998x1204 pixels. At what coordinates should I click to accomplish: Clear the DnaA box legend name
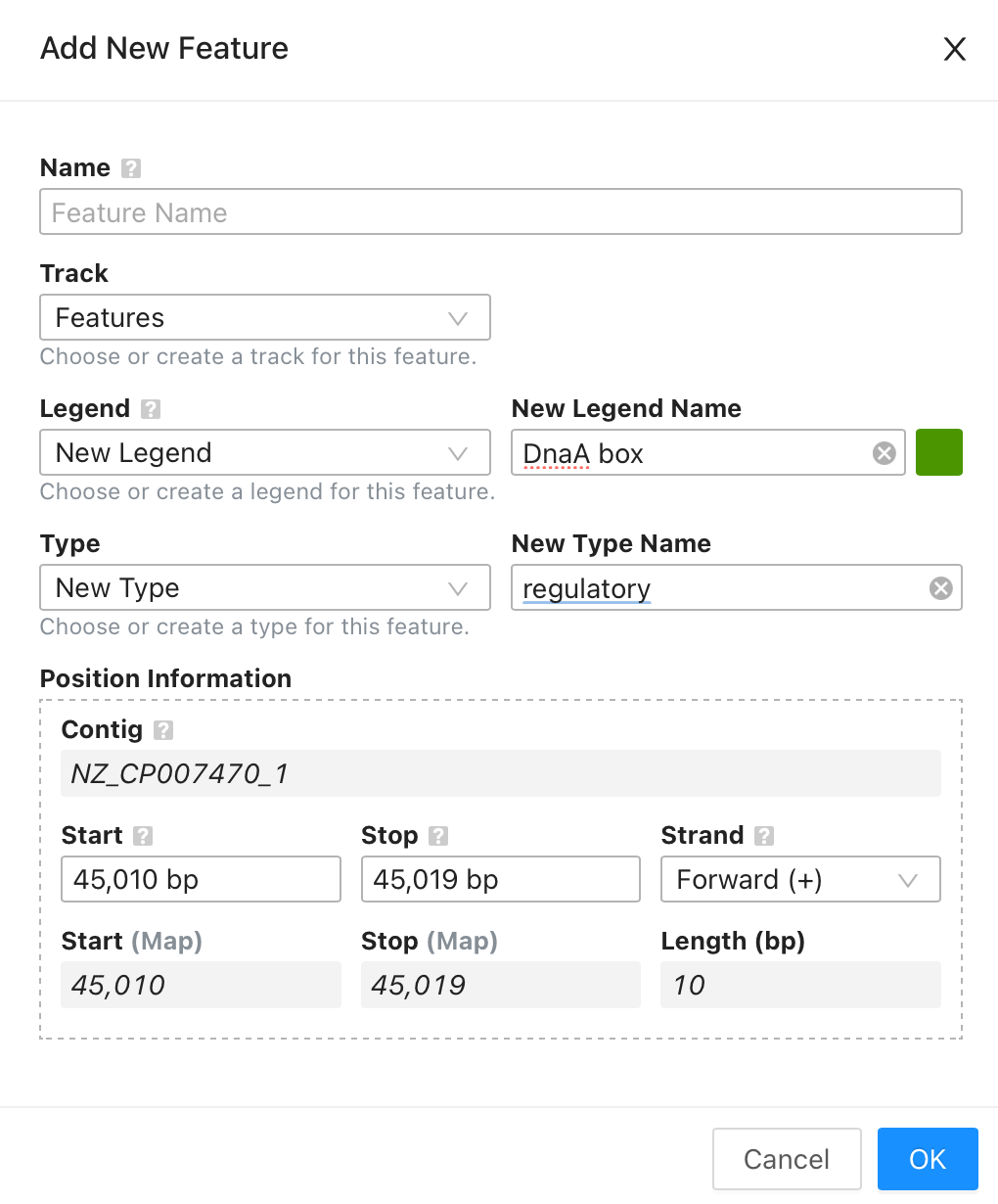(x=884, y=453)
